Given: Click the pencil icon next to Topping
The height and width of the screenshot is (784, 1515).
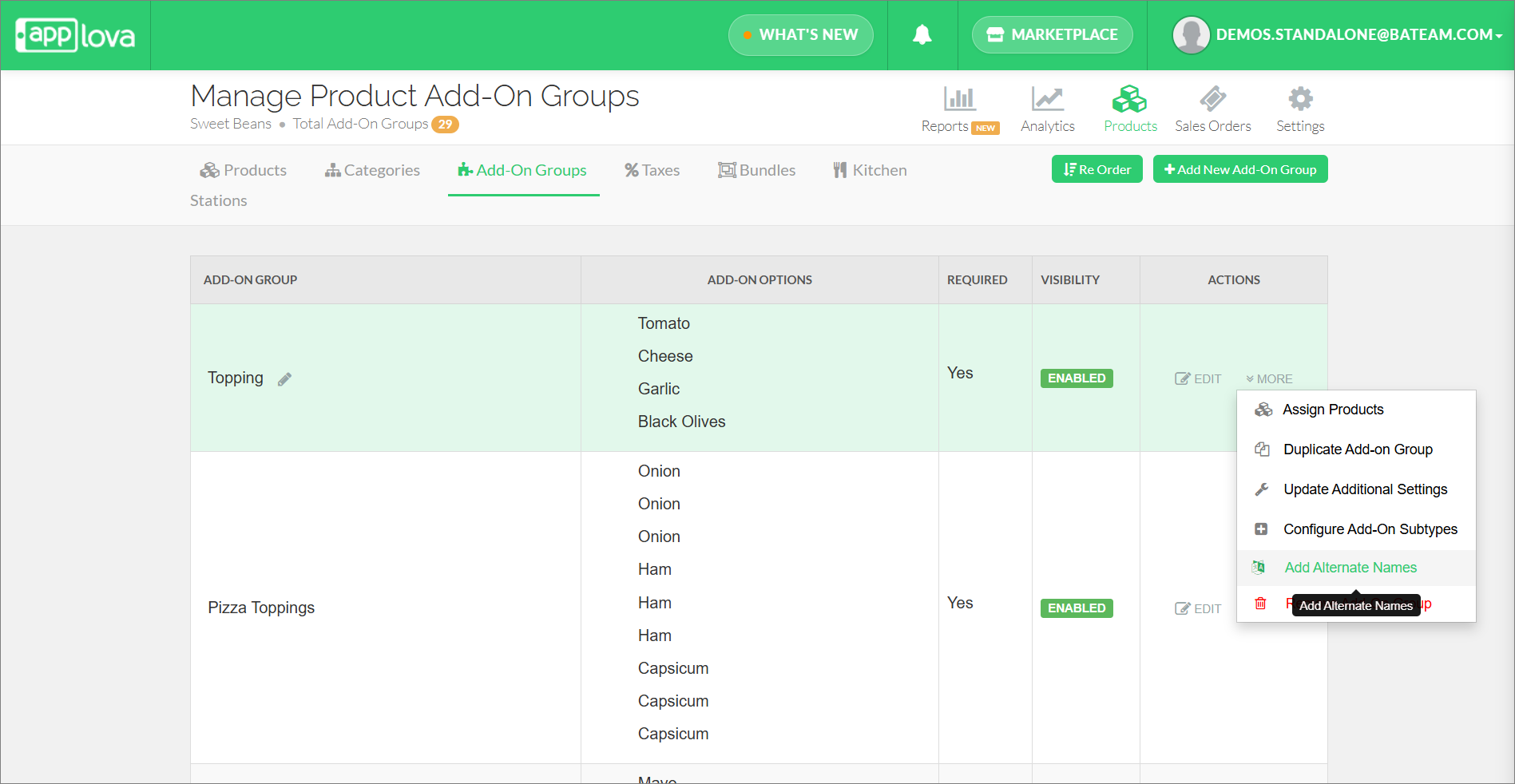Looking at the screenshot, I should tap(284, 379).
